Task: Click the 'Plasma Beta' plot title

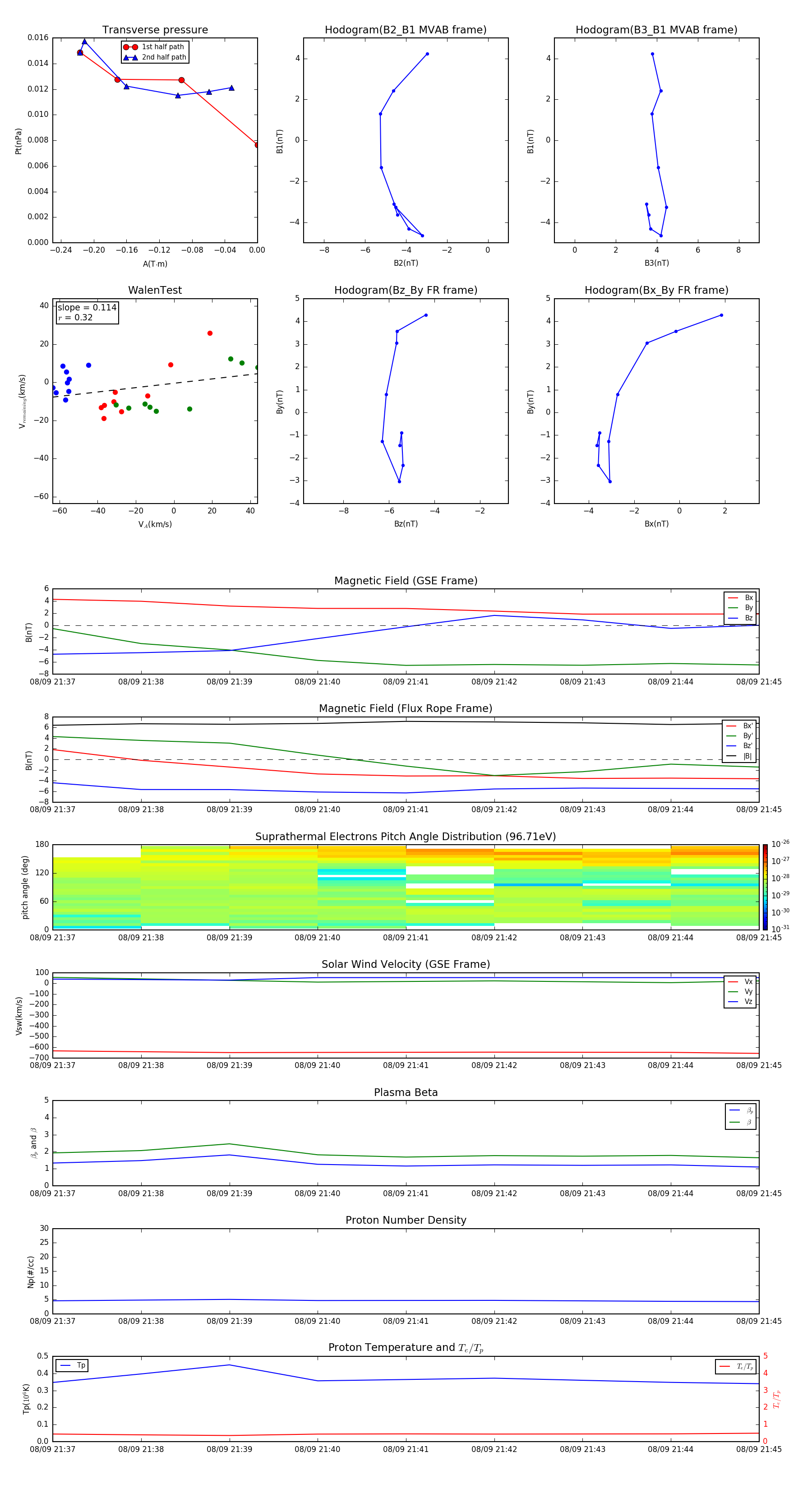Action: click(406, 1092)
